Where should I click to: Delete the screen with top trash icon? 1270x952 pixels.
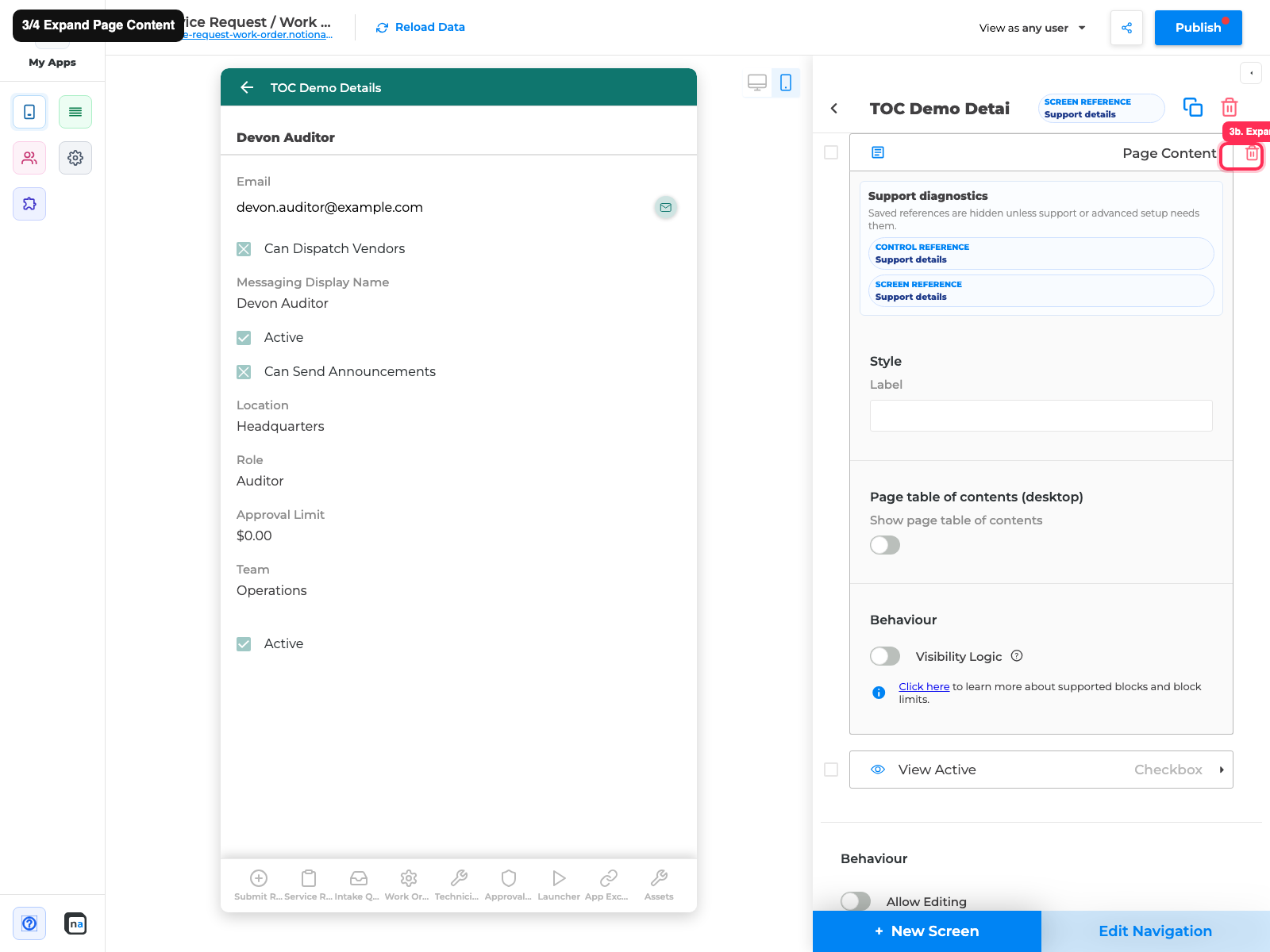click(1230, 107)
